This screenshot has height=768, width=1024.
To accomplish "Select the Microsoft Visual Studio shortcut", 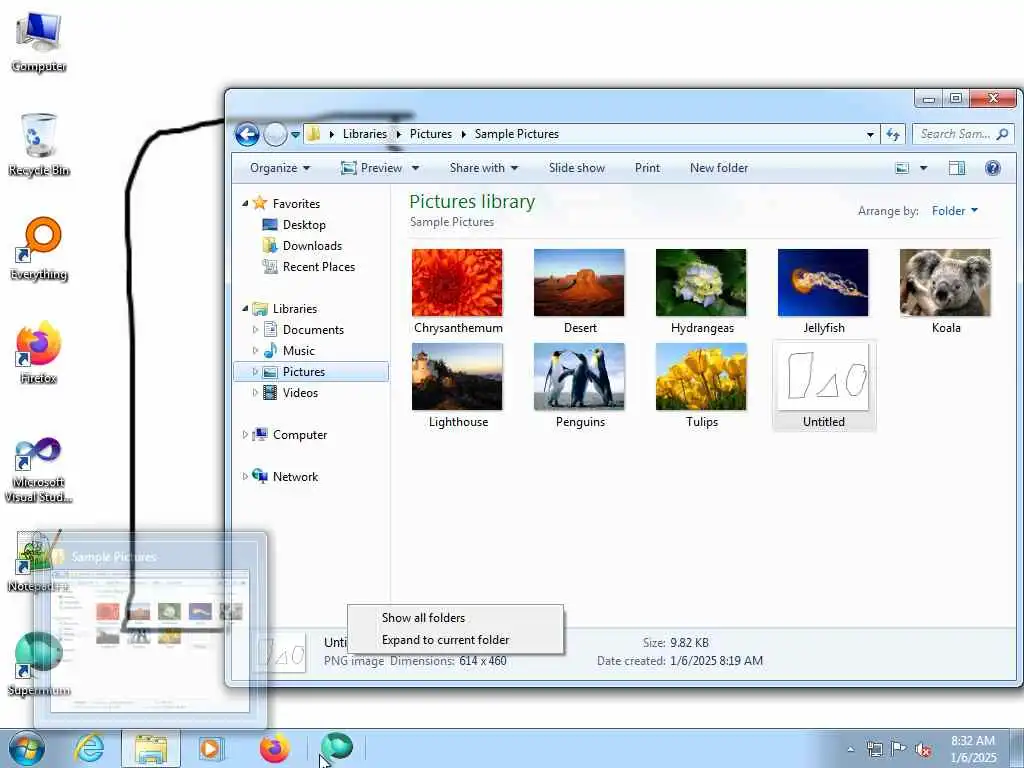I will pos(39,470).
